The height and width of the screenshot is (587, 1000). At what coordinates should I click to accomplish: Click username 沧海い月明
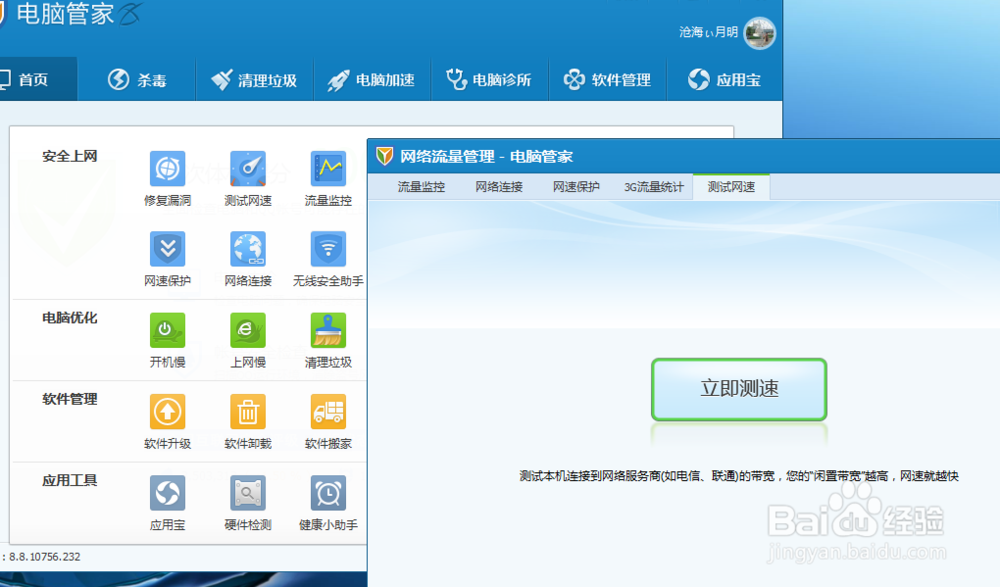(708, 32)
